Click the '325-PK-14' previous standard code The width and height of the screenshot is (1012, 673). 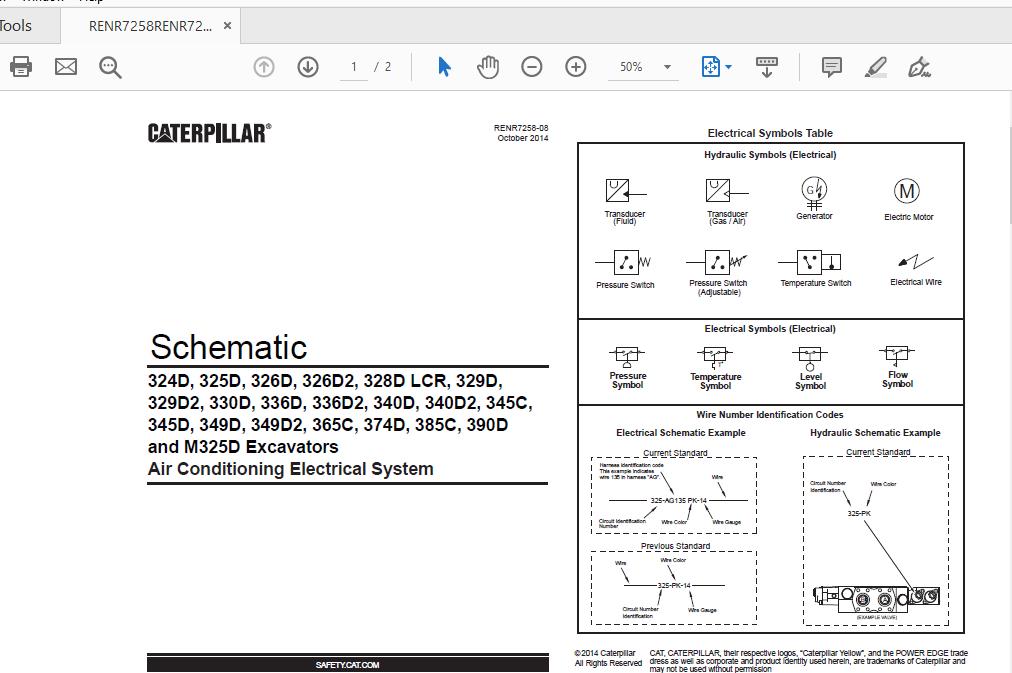click(x=674, y=585)
